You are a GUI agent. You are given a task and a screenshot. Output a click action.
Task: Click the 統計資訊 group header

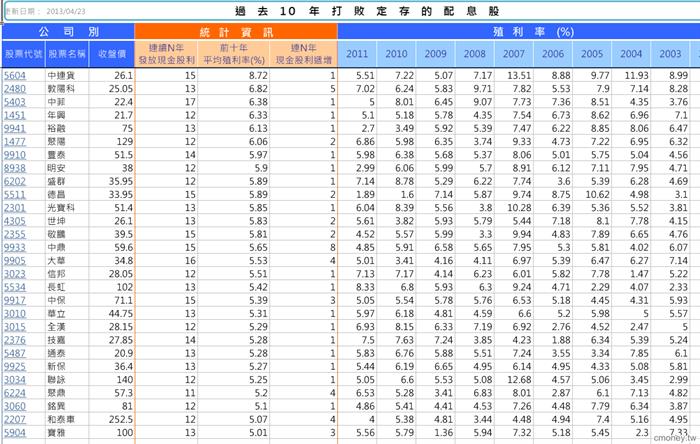coord(236,32)
